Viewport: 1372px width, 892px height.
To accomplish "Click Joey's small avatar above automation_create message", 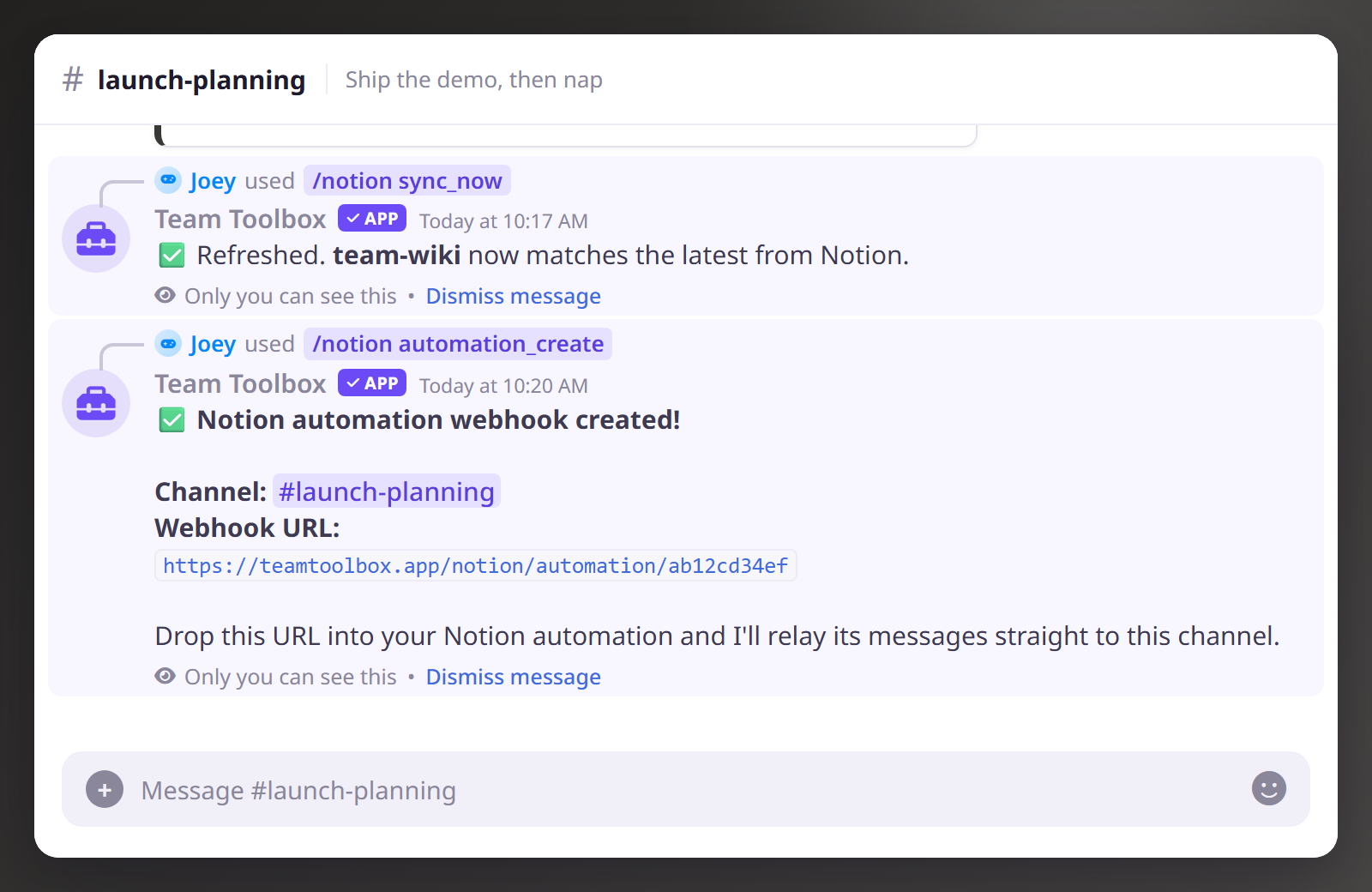I will pyautogui.click(x=168, y=343).
